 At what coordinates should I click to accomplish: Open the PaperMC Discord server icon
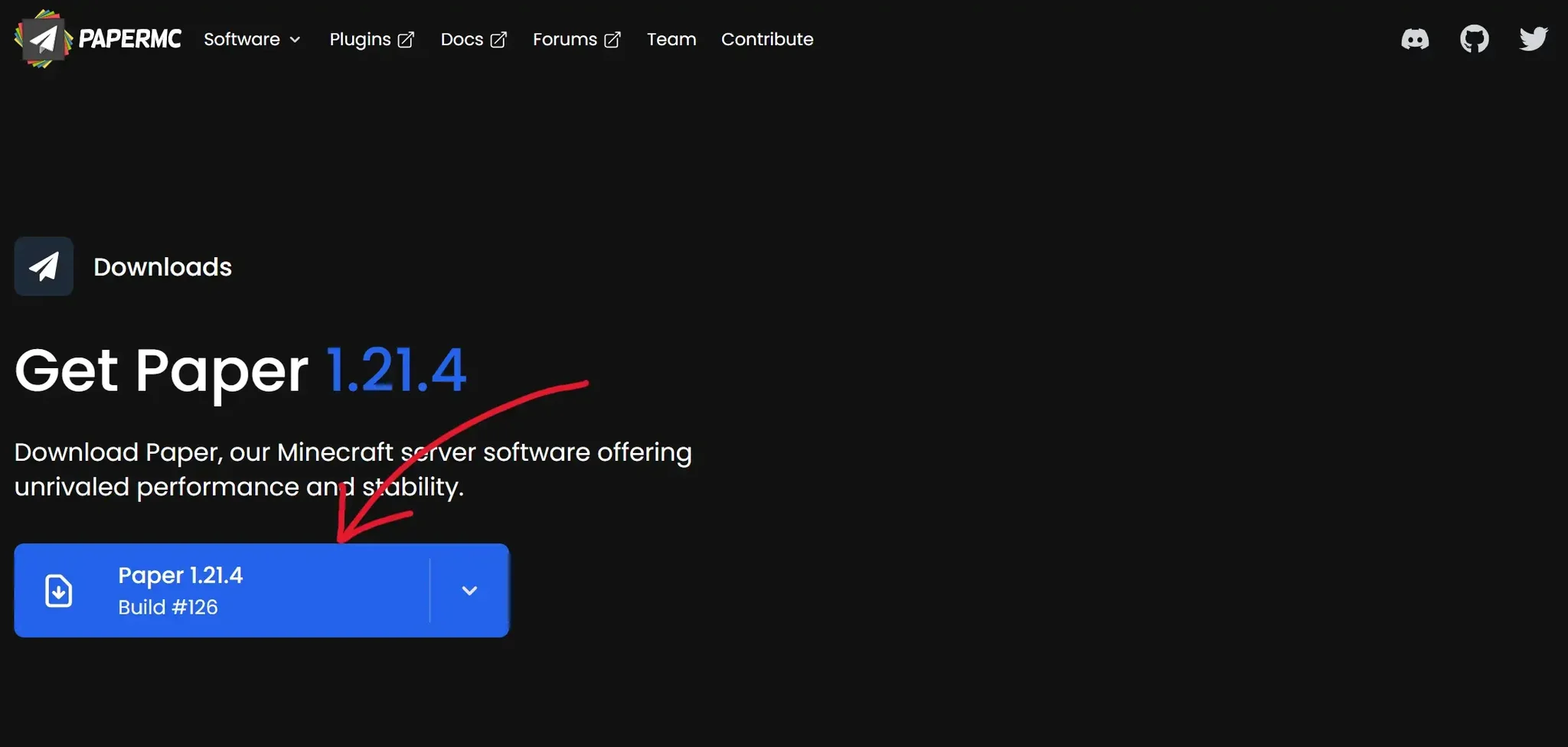click(1415, 39)
